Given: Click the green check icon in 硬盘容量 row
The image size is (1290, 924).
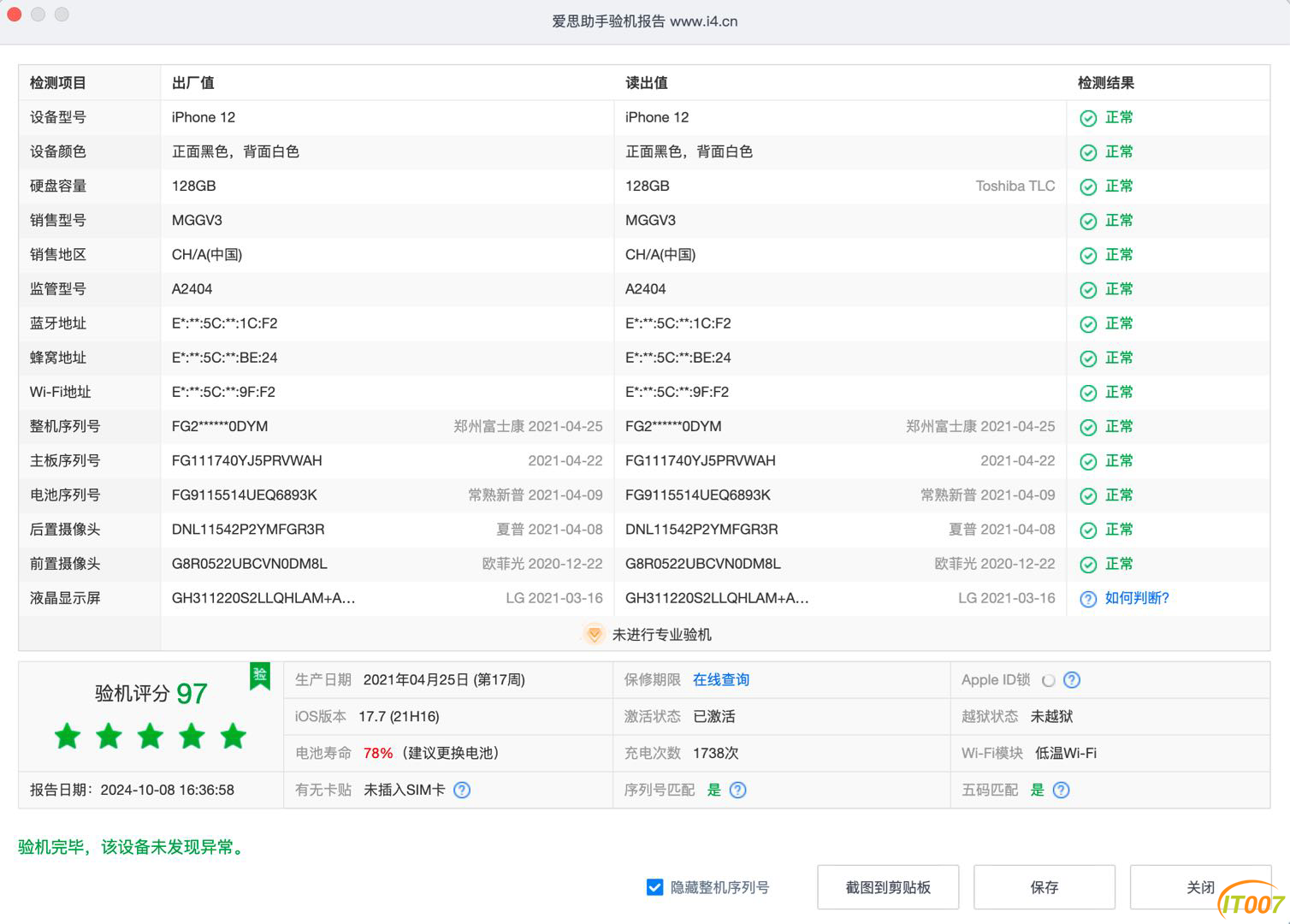Looking at the screenshot, I should (1088, 187).
